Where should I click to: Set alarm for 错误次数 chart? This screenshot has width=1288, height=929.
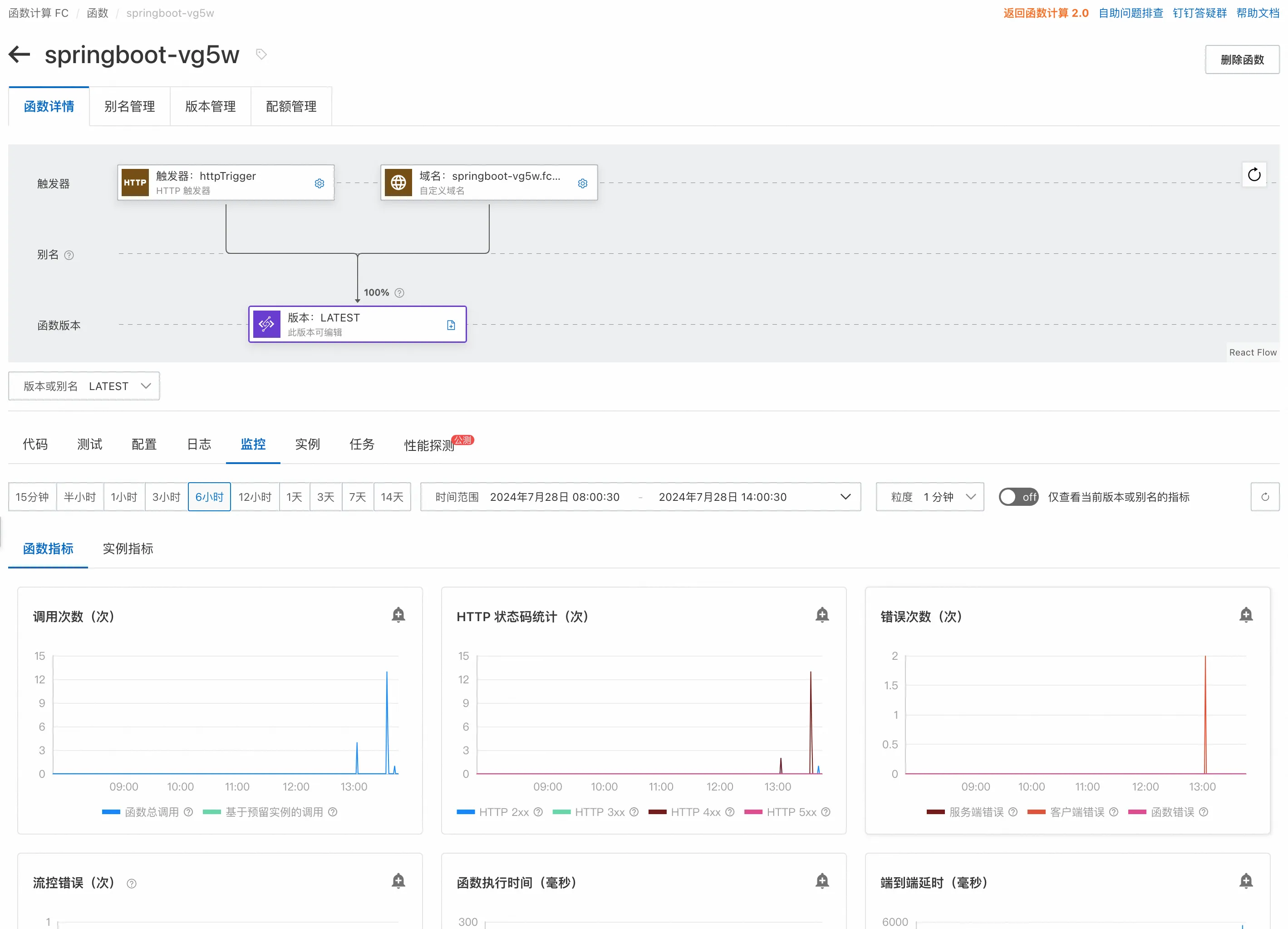coord(1246,615)
